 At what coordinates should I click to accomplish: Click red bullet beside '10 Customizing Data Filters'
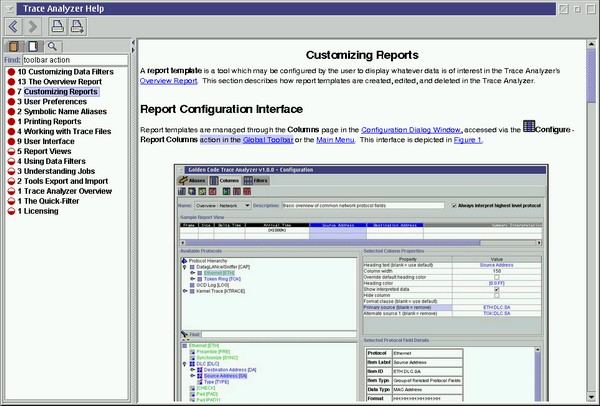(11, 72)
